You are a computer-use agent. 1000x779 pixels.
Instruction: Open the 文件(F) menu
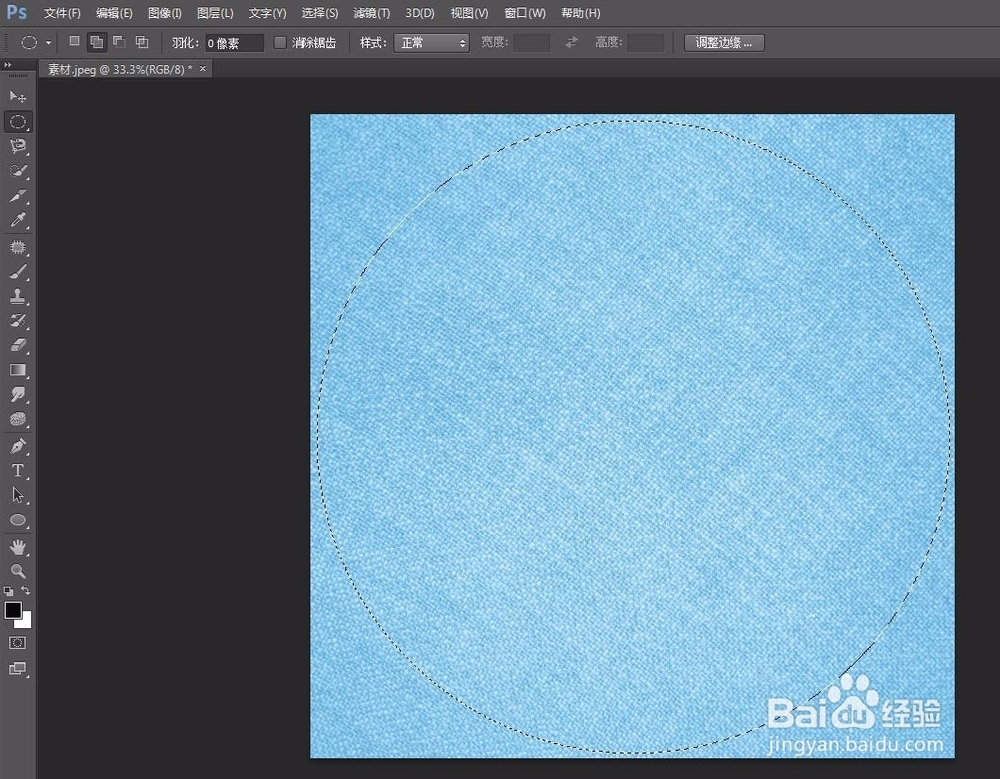(62, 13)
